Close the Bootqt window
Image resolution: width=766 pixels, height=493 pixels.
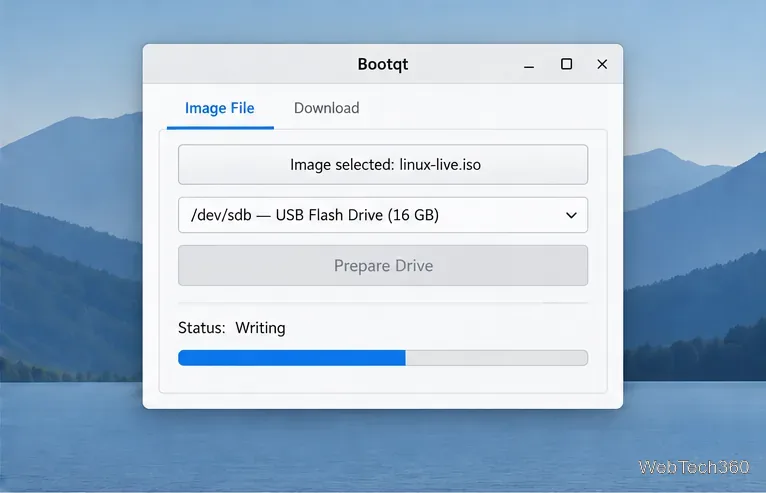click(602, 64)
